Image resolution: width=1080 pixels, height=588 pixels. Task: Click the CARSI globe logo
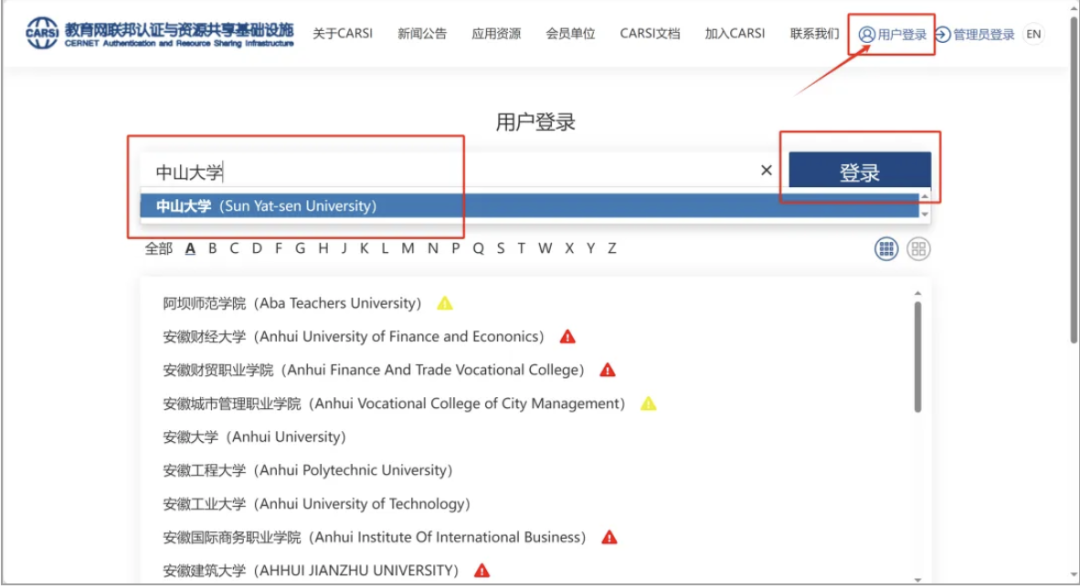[x=41, y=33]
